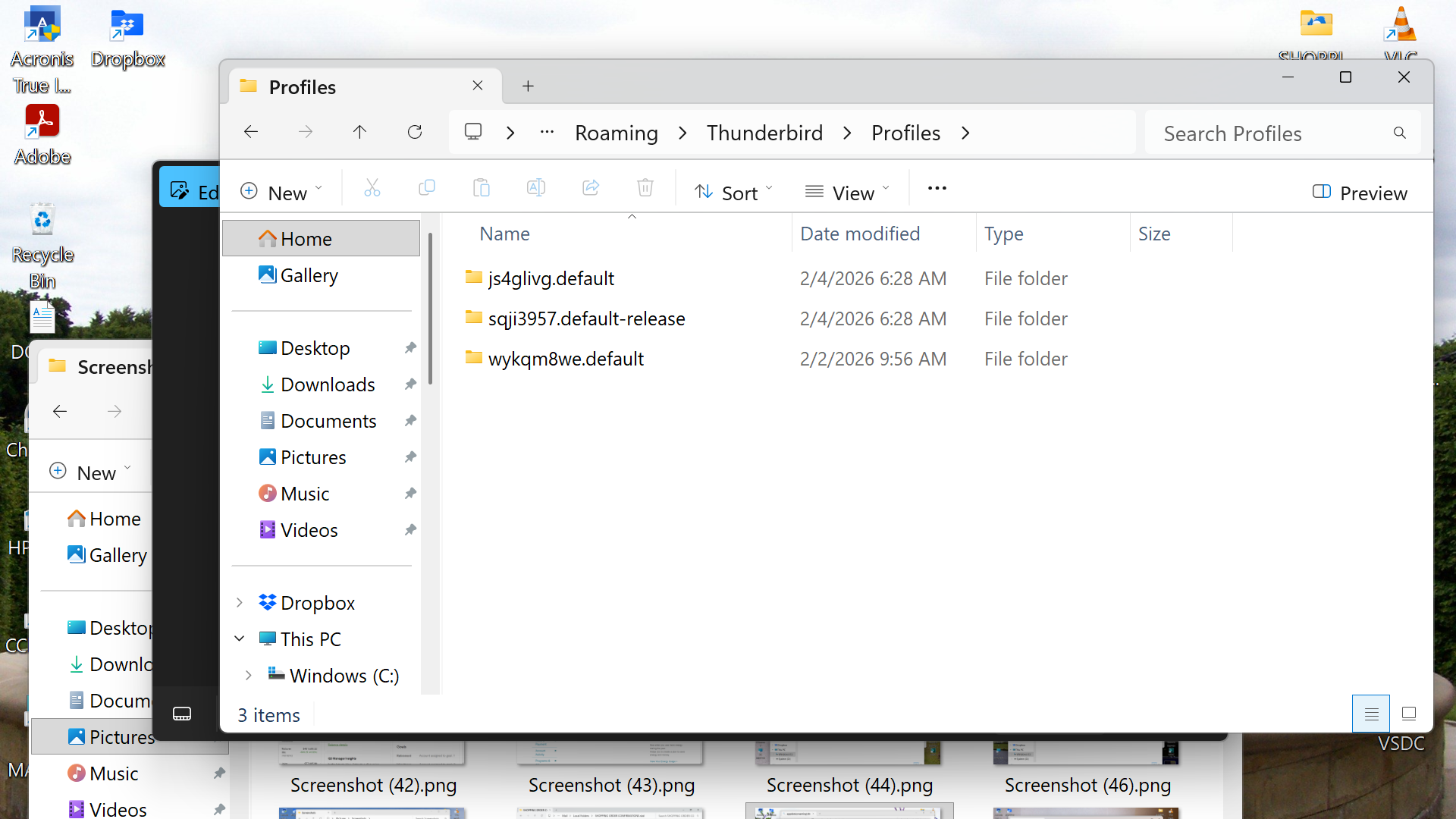The width and height of the screenshot is (1456, 819).
Task: Open the See more ellipsis menu in toolbar
Action: [937, 188]
